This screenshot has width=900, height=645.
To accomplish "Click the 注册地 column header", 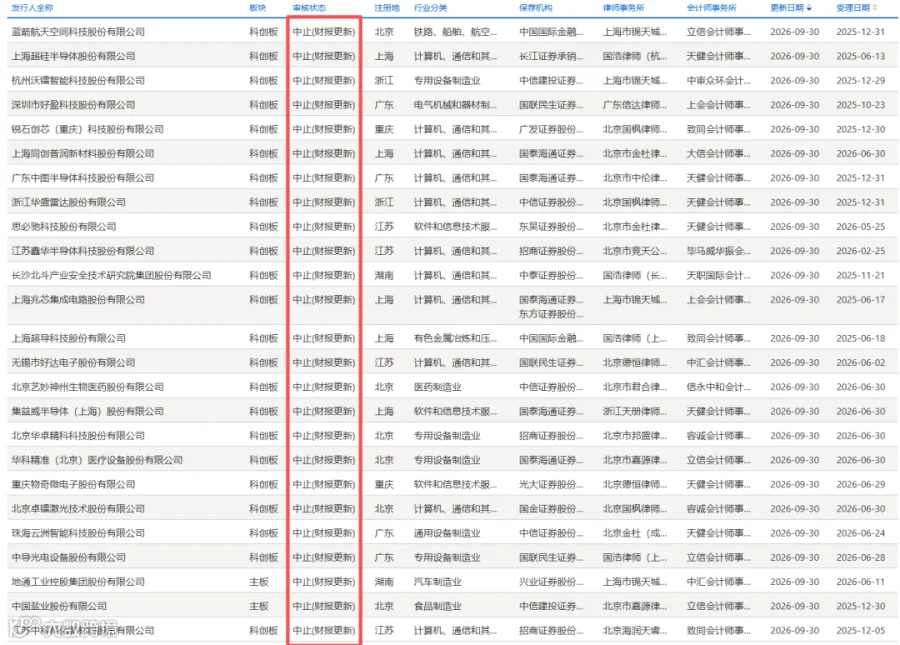I will (387, 8).
